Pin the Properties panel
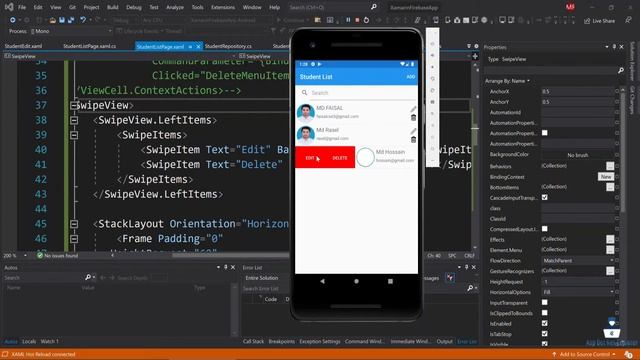640x360 pixels. click(x=614, y=47)
